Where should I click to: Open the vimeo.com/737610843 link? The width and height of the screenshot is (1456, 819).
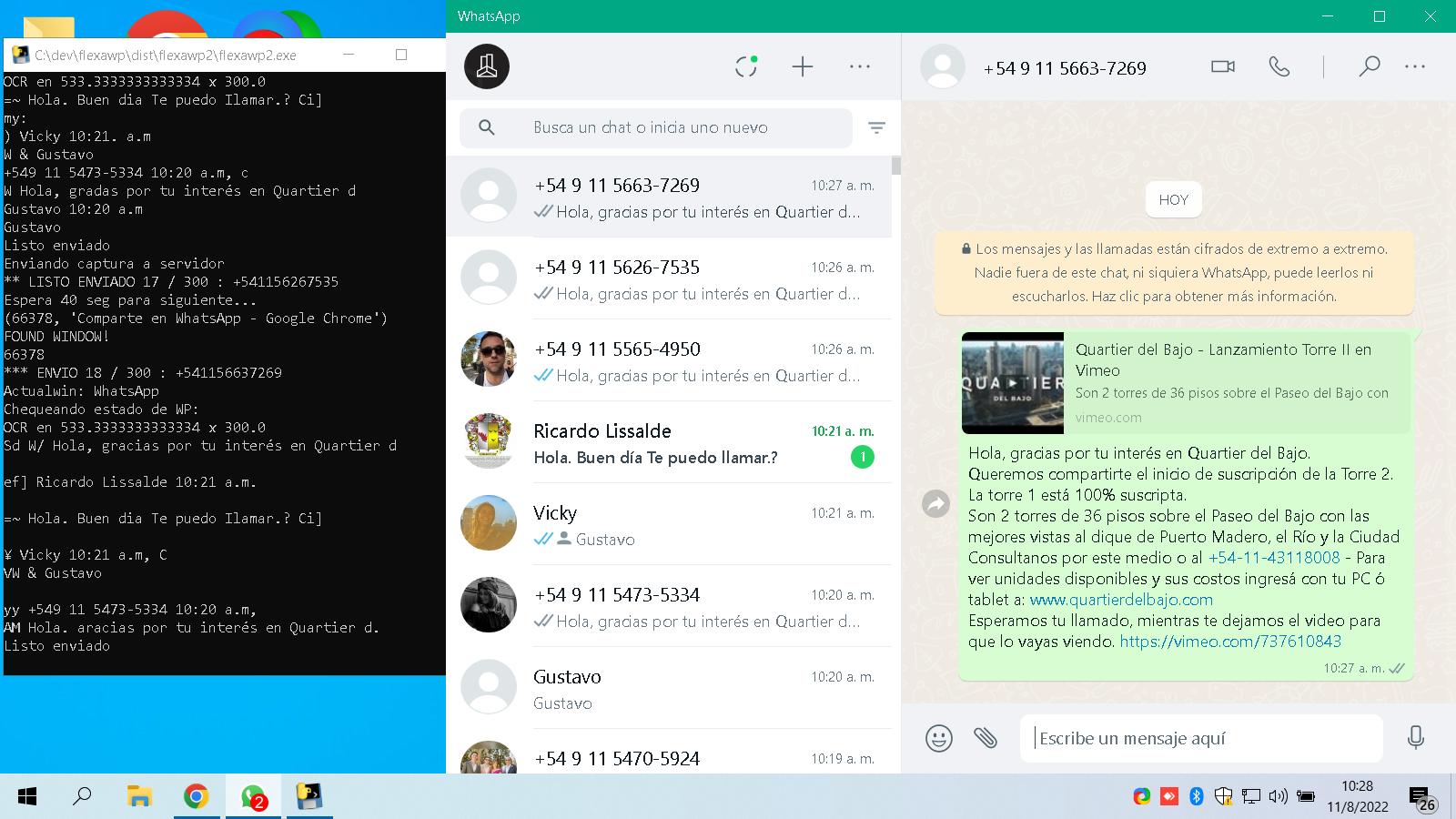1230,642
